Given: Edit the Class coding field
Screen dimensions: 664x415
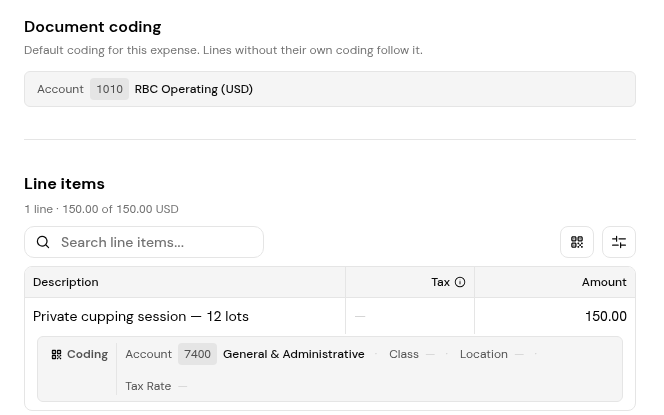Looking at the screenshot, I should (412, 354).
